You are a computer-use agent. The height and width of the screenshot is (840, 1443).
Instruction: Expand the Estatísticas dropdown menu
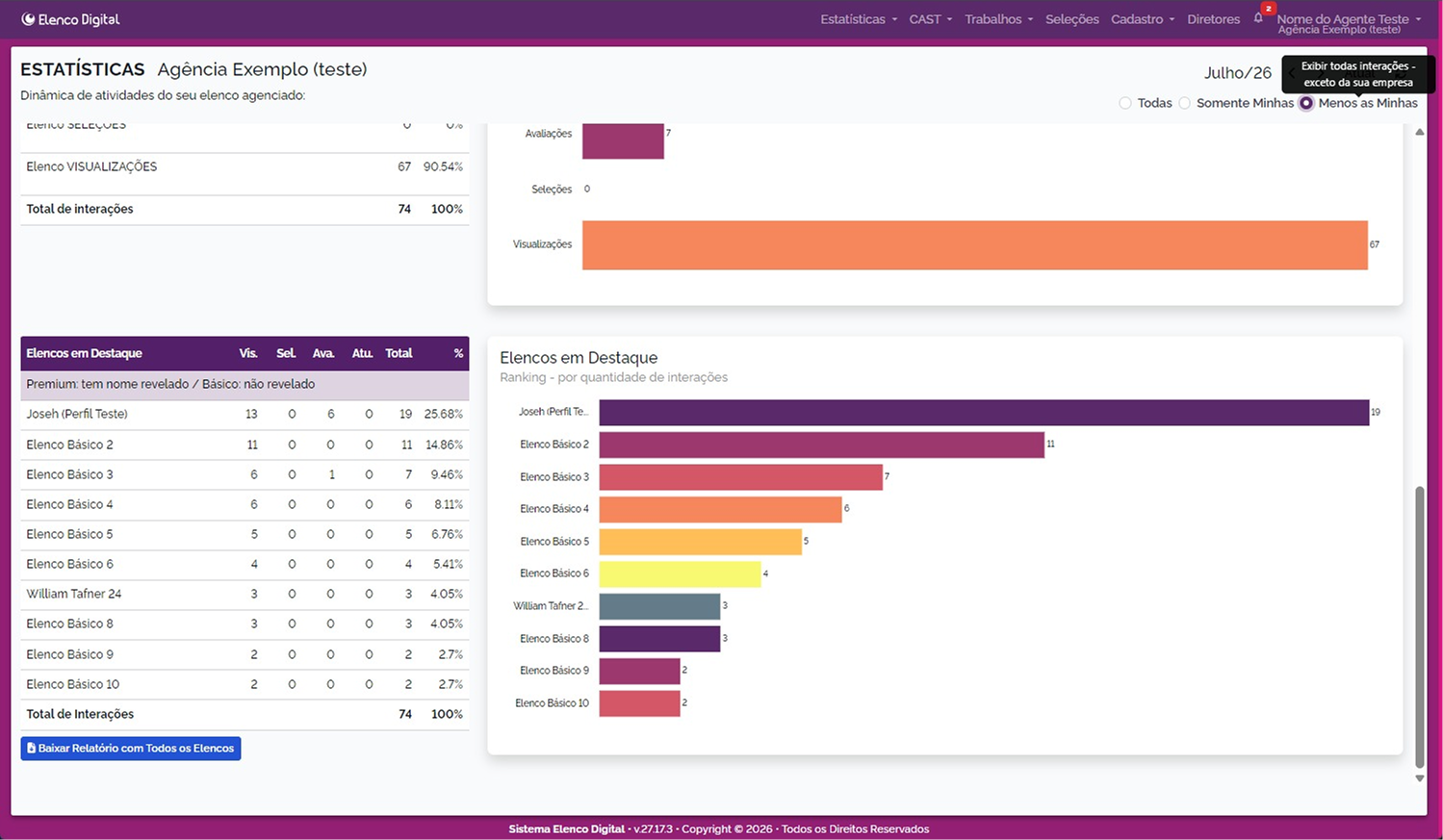[x=859, y=19]
